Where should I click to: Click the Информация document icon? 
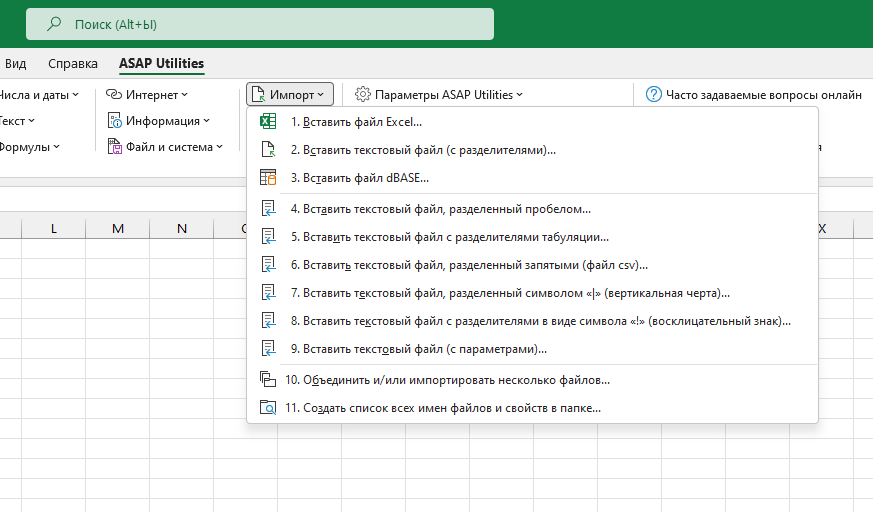pos(114,121)
